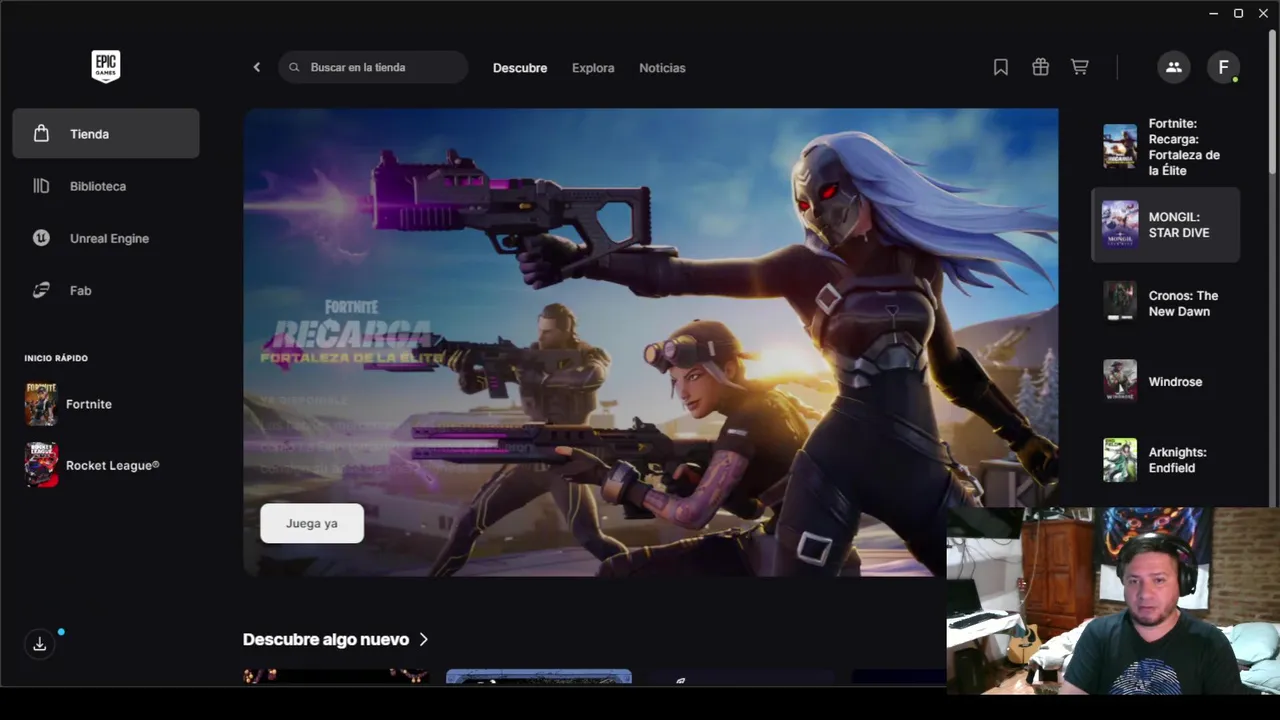Click Fortnite text in quick launch
This screenshot has width=1280, height=720.
(x=89, y=404)
